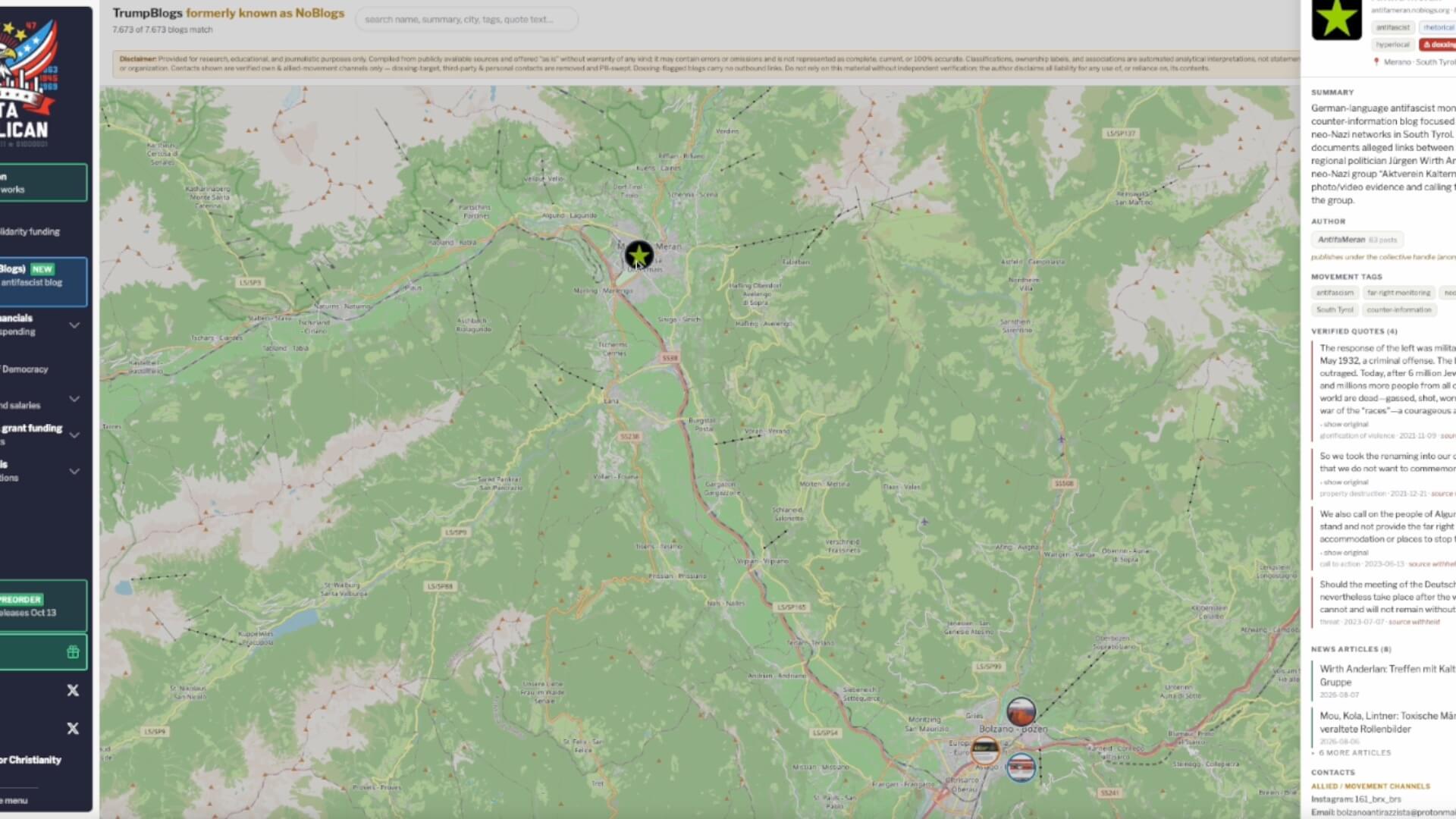Select the counter-information movement tag
Image resolution: width=1456 pixels, height=819 pixels.
(1399, 310)
